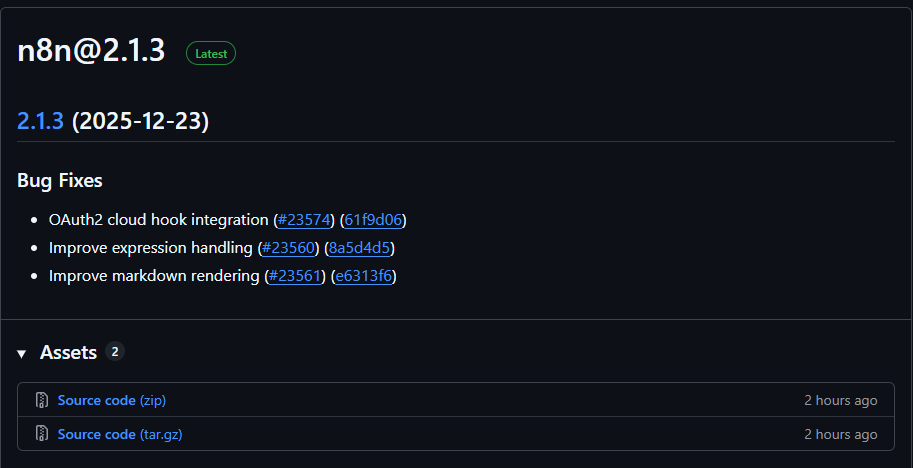Collapse the Assets section using its triangle
This screenshot has height=468, width=913.
click(x=22, y=353)
